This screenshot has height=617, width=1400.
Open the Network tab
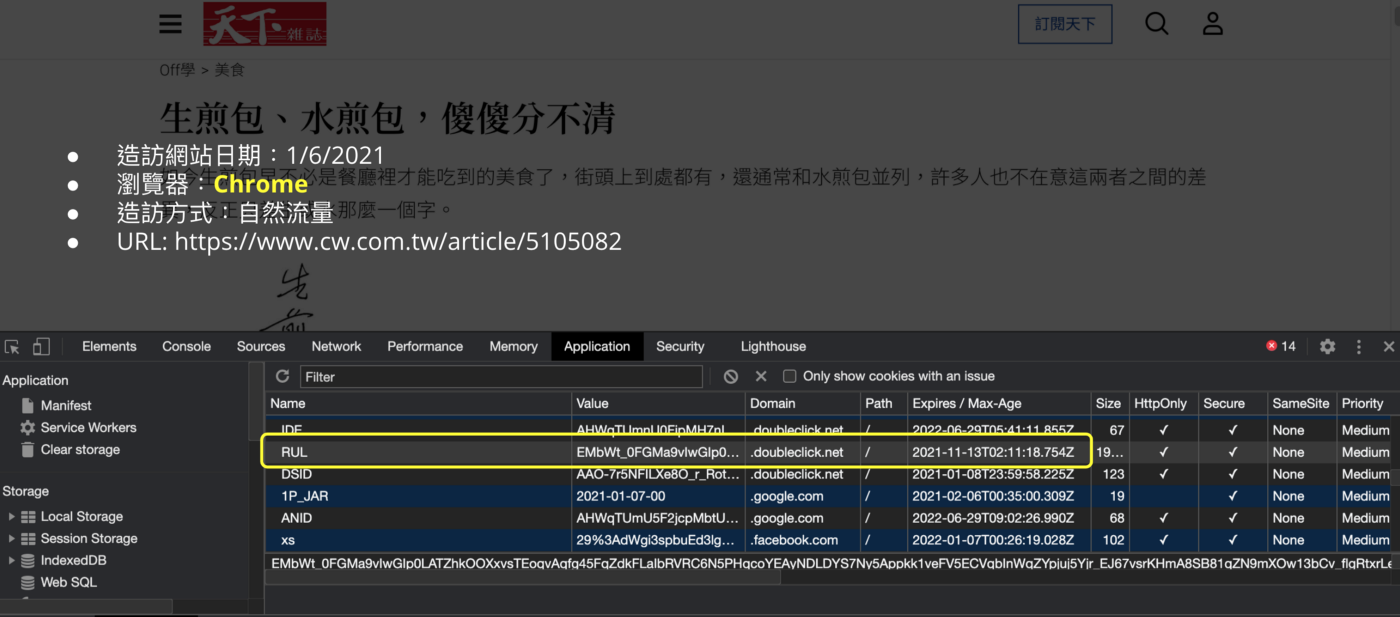[x=336, y=347]
